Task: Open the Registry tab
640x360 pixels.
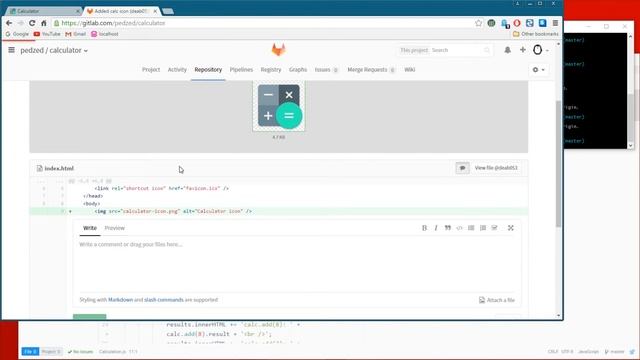Action: 271,70
